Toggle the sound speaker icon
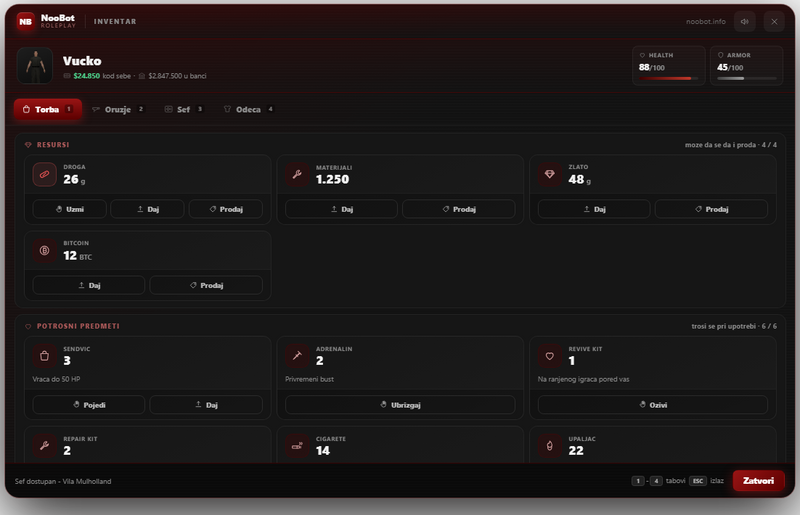 coord(744,21)
